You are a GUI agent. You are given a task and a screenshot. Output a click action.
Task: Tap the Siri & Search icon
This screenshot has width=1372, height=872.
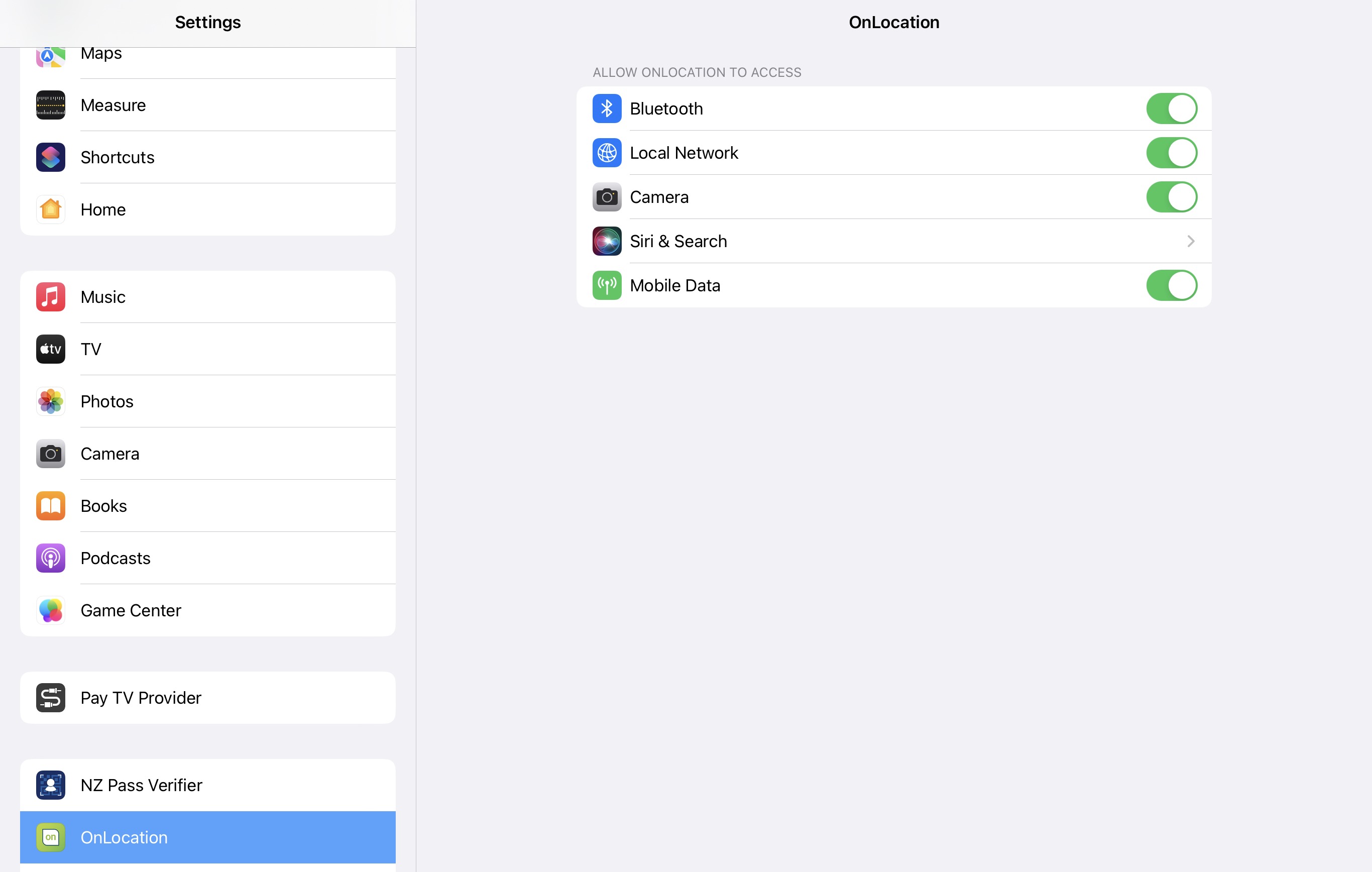(607, 241)
